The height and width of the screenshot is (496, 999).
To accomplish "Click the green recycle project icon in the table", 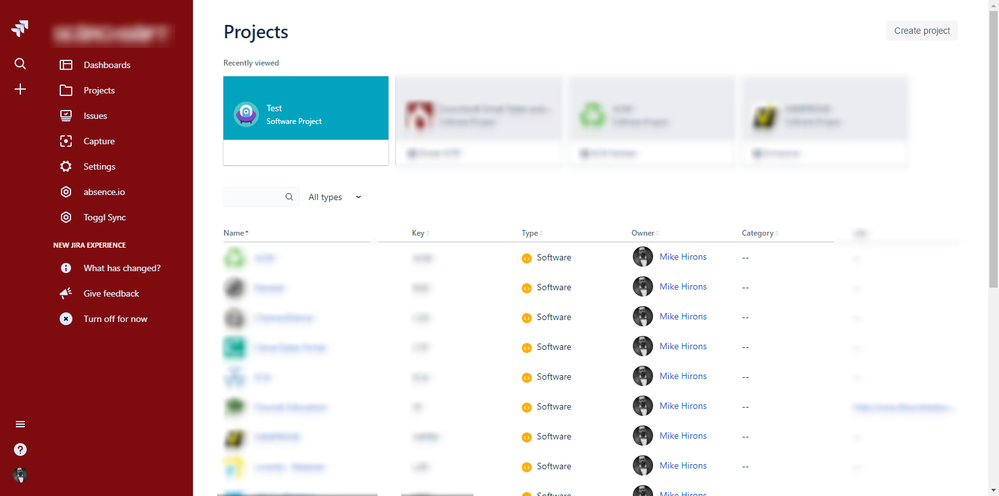I will (x=234, y=258).
